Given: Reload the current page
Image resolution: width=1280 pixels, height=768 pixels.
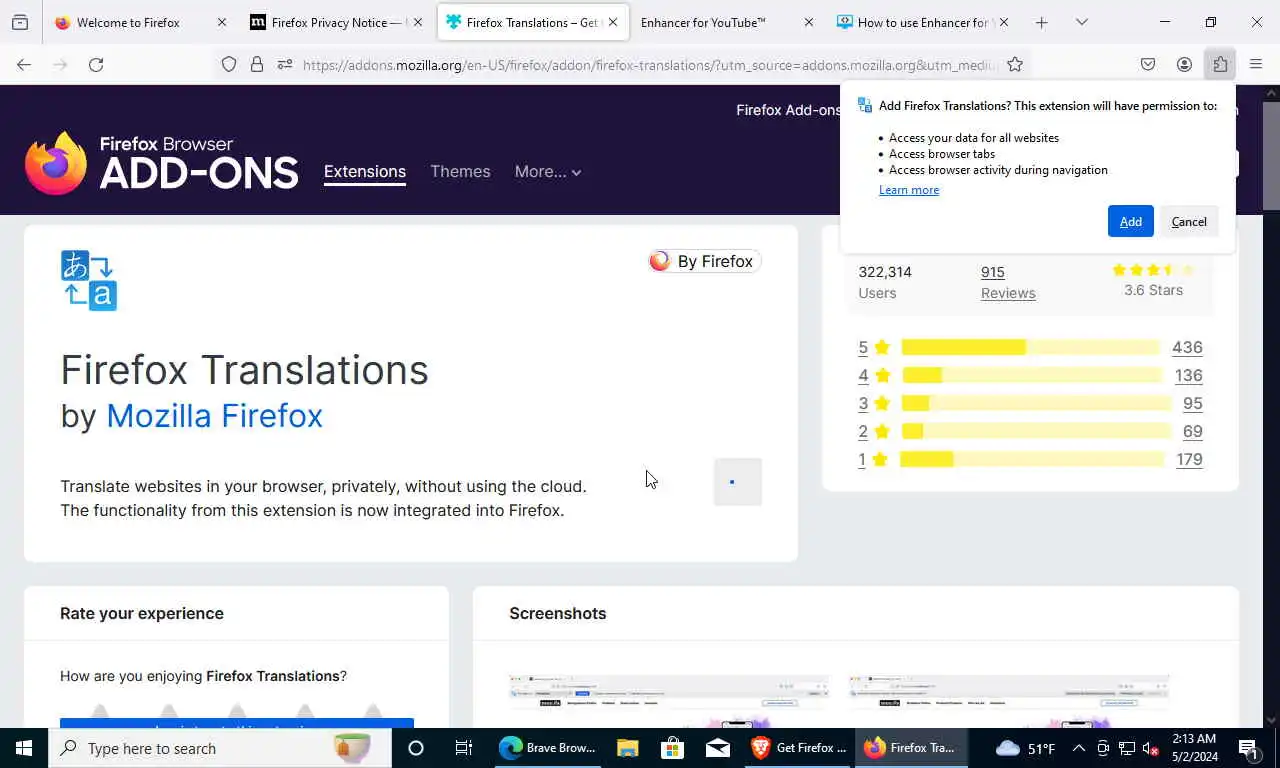Looking at the screenshot, I should tap(96, 64).
